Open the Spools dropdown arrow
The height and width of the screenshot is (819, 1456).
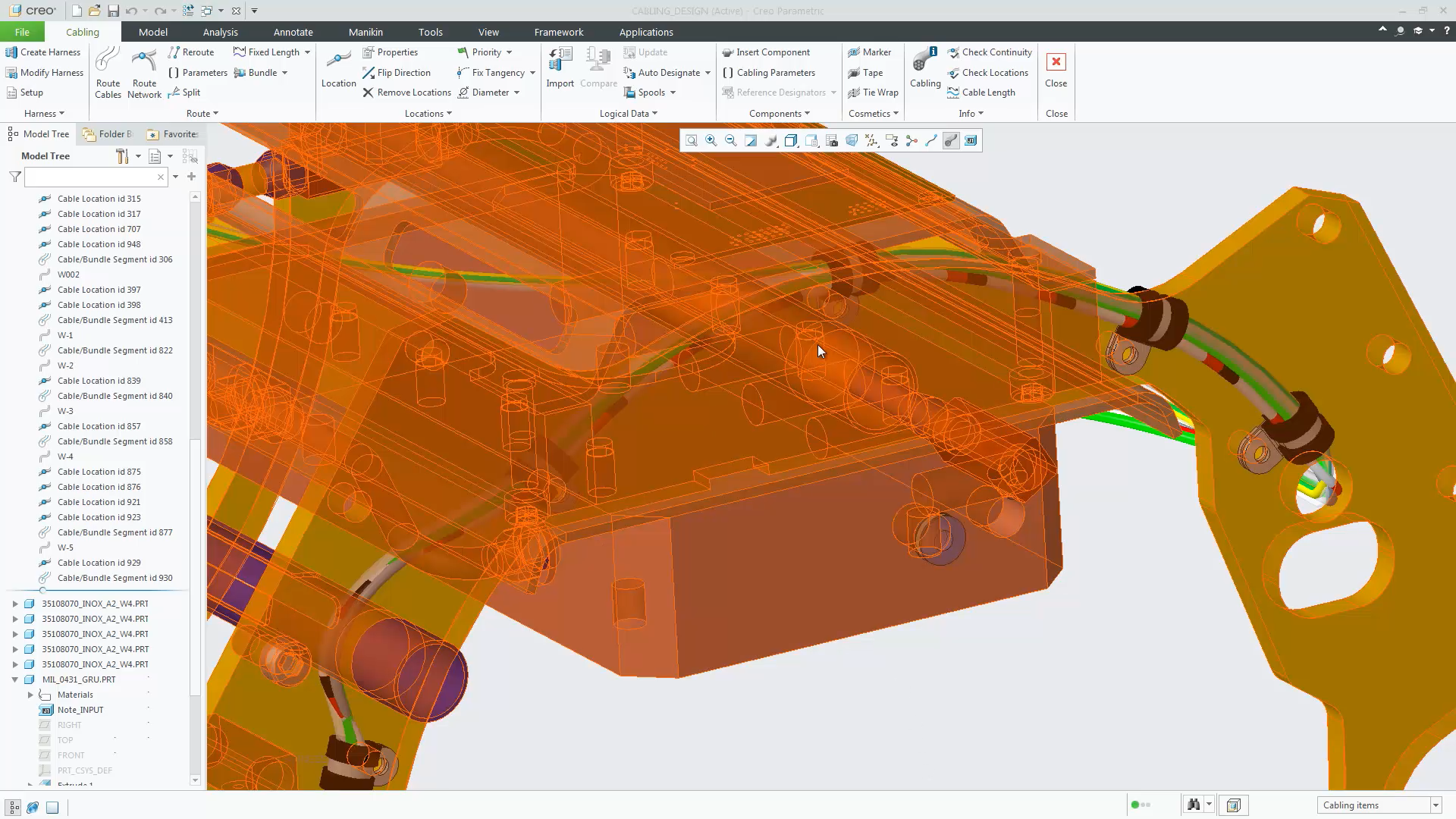[673, 93]
